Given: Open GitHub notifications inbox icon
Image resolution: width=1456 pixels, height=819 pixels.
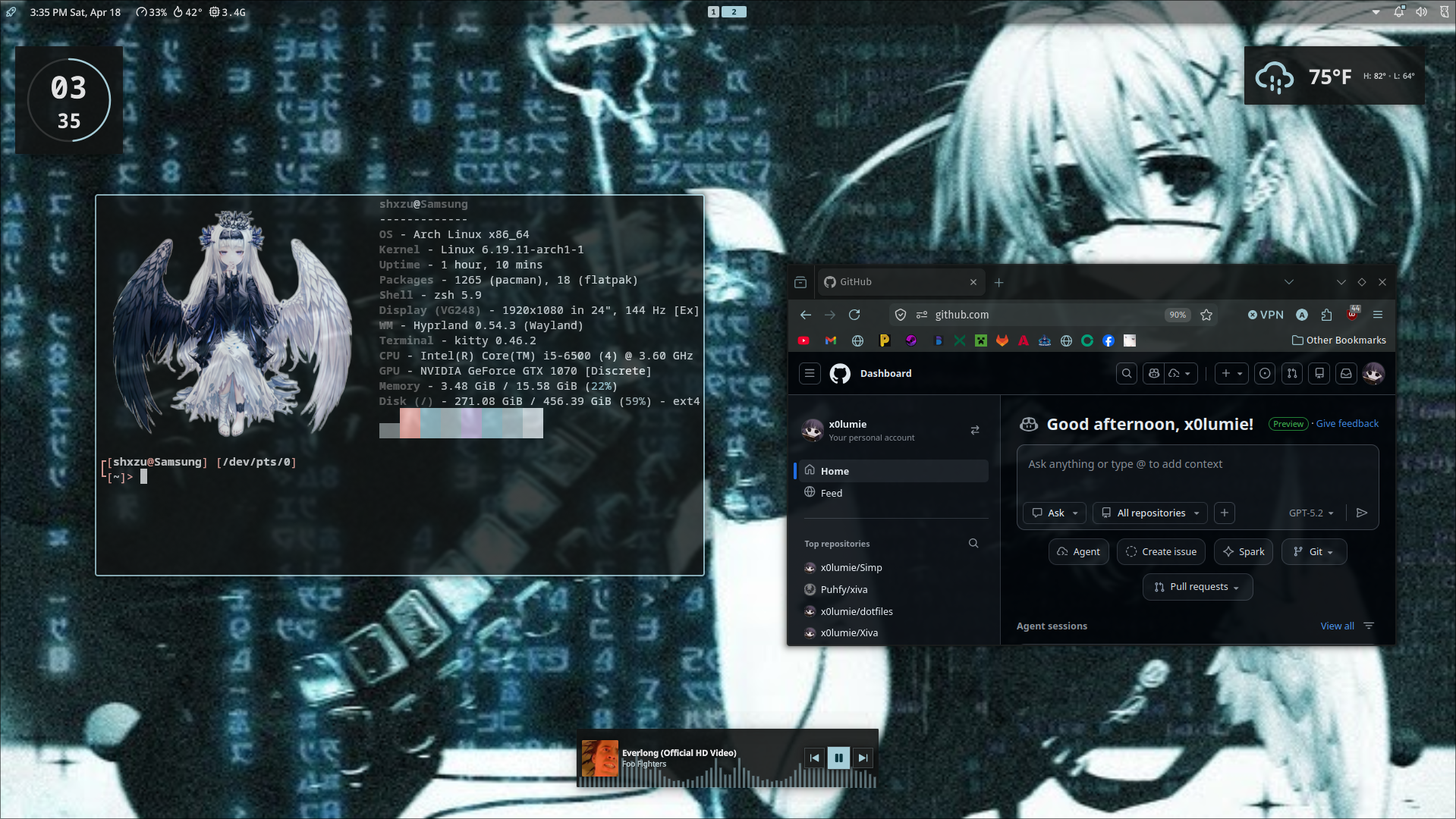Looking at the screenshot, I should (1346, 373).
